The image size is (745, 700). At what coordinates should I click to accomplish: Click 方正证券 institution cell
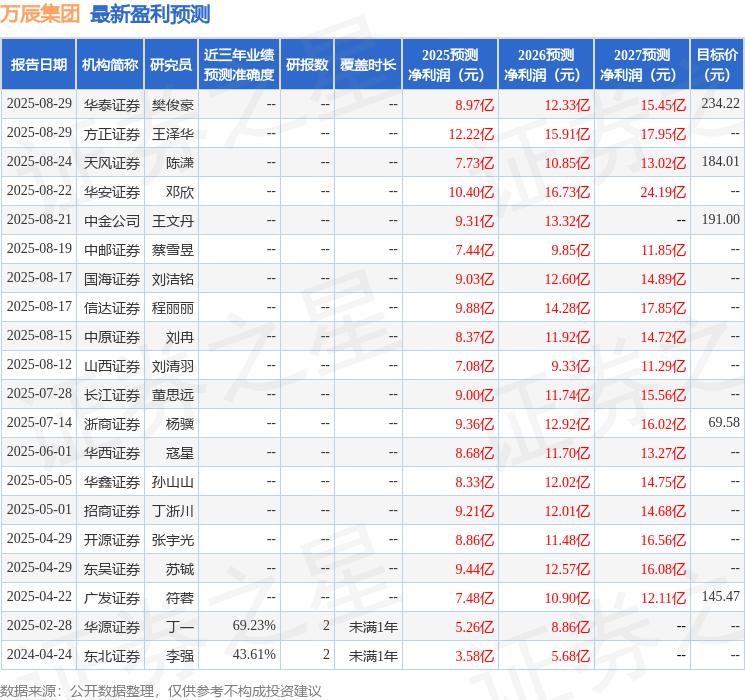[x=112, y=134]
